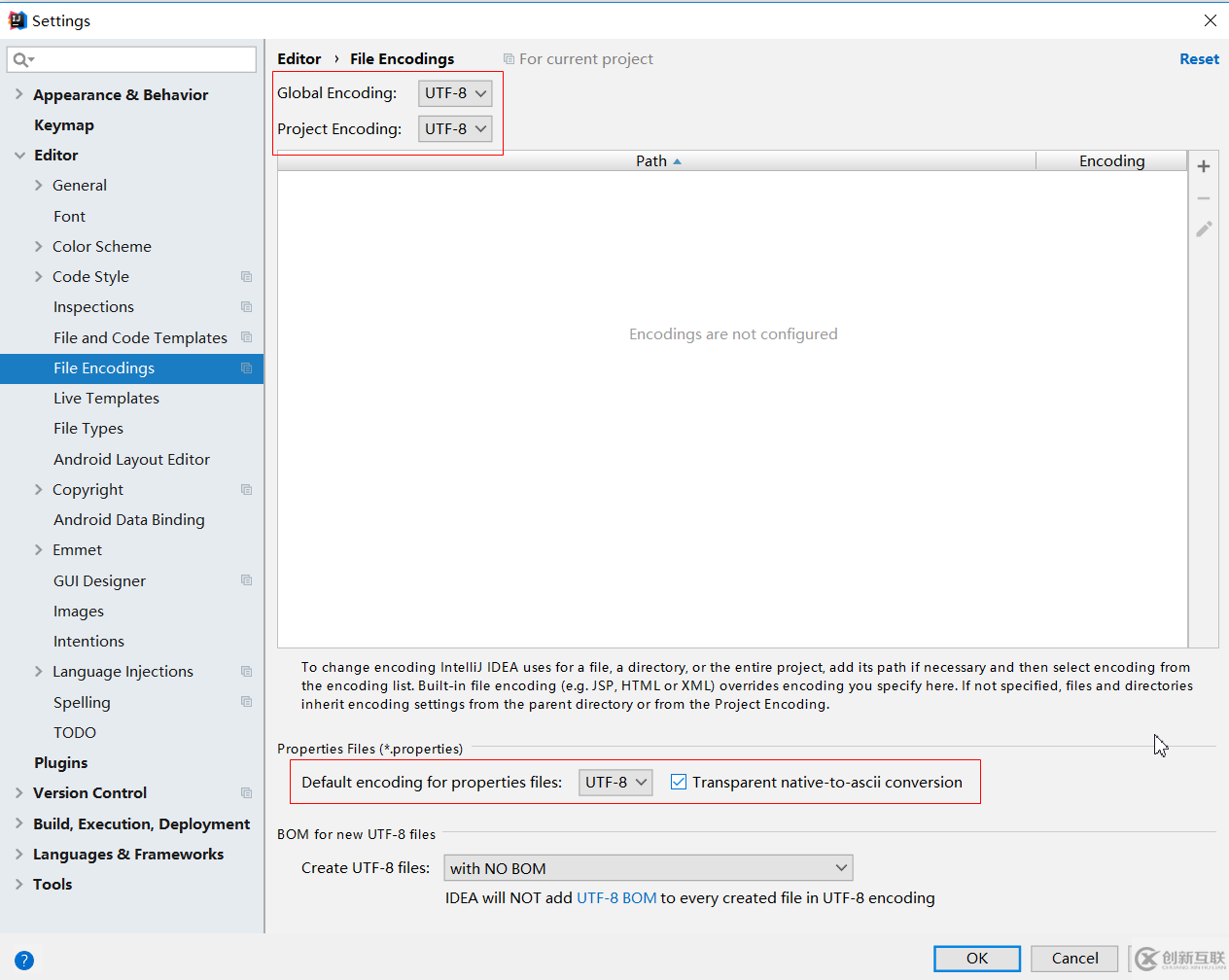Click project-level icon beside GUI Designer
This screenshot has width=1229, height=980.
(246, 580)
